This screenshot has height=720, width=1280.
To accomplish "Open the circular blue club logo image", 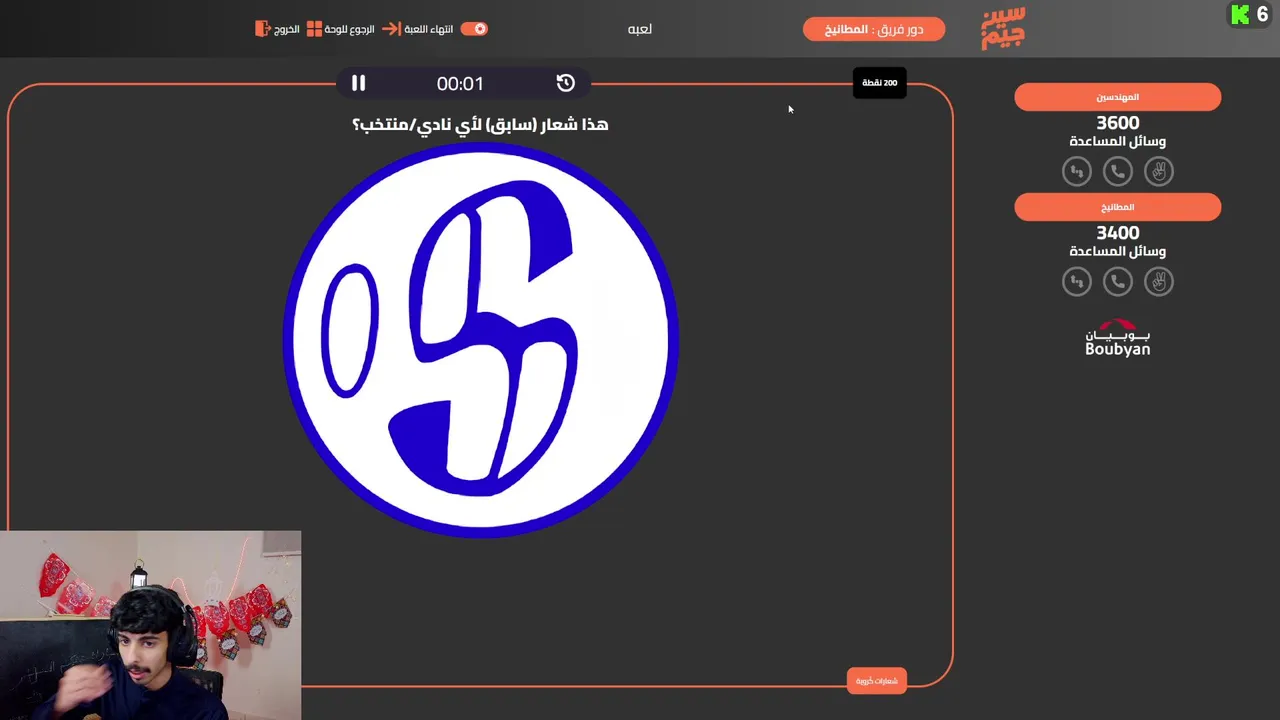I will [481, 340].
